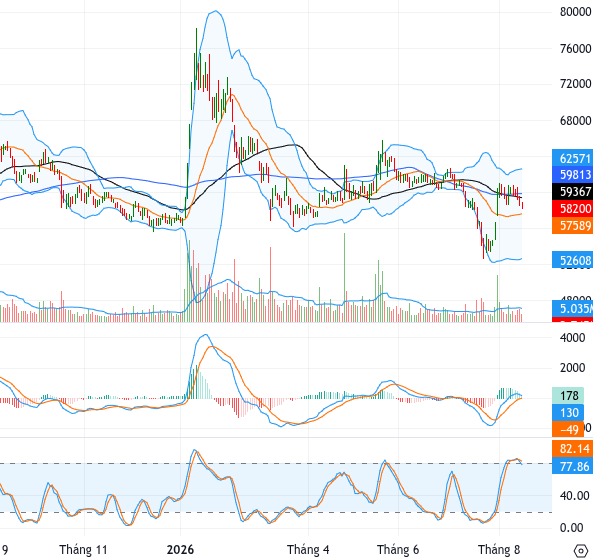Screen dimensions: 593x558
Task: Open chart settings gear icon
Action: click(x=581, y=550)
